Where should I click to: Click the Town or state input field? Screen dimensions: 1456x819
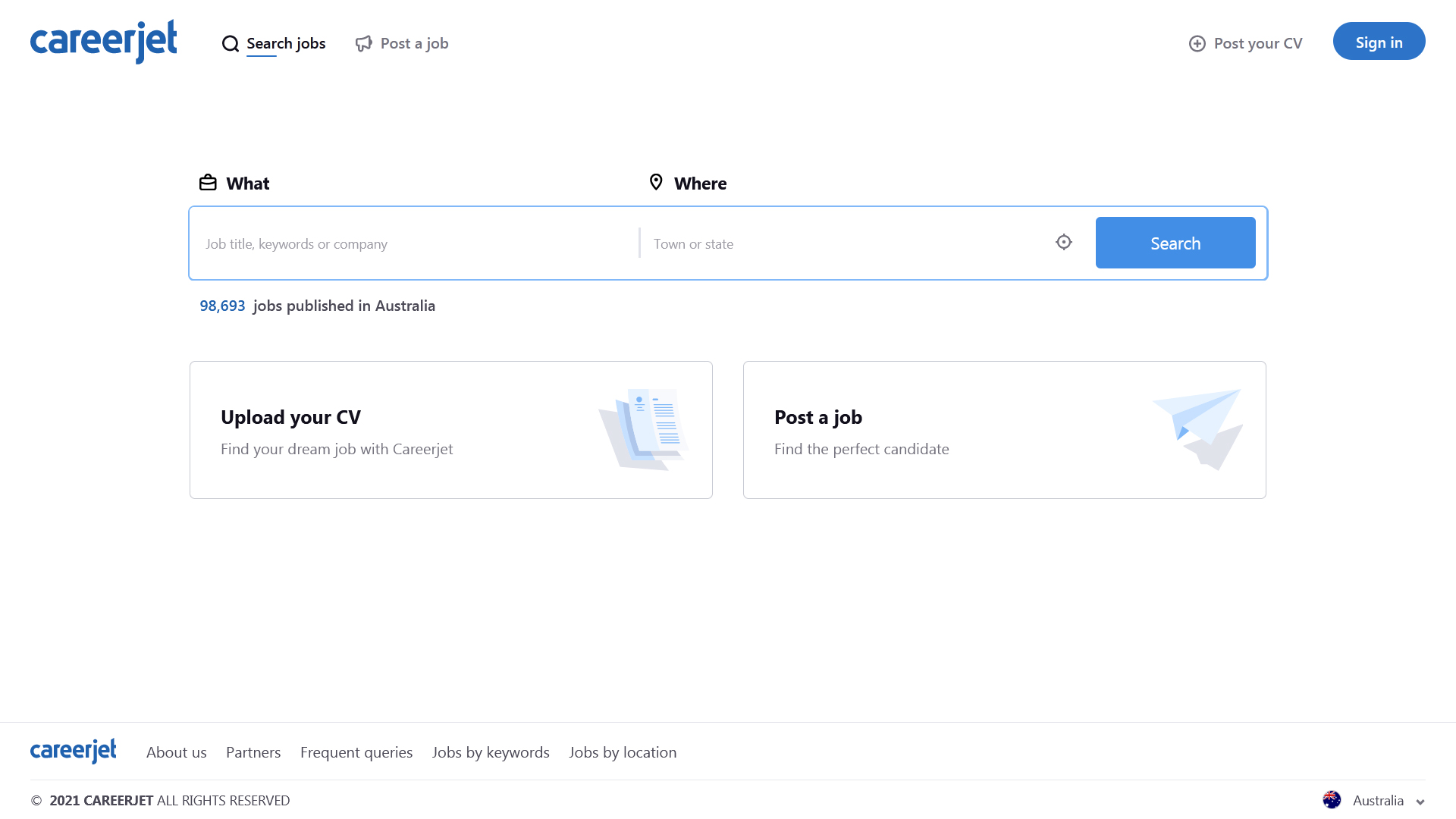834,243
